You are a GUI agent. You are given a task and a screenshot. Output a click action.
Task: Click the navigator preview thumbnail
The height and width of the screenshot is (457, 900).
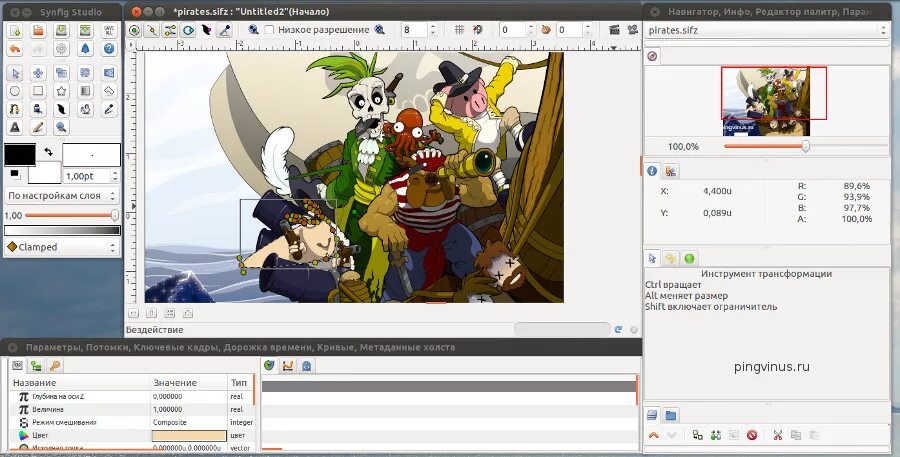(x=766, y=101)
